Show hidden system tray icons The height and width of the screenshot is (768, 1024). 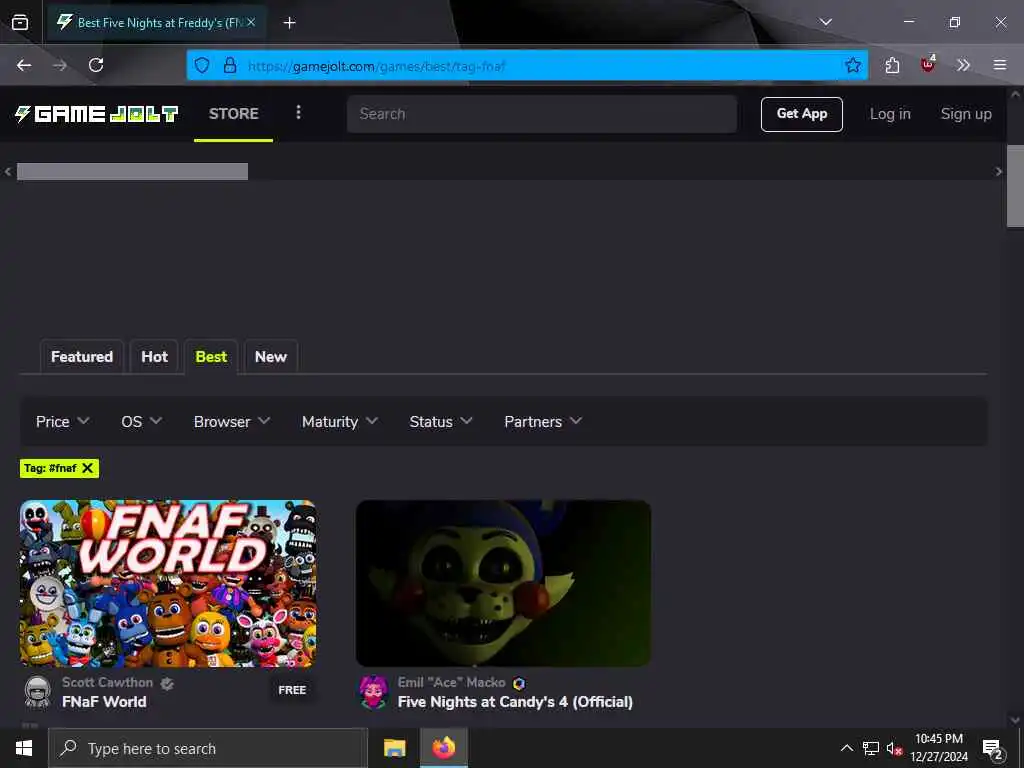tap(846, 748)
